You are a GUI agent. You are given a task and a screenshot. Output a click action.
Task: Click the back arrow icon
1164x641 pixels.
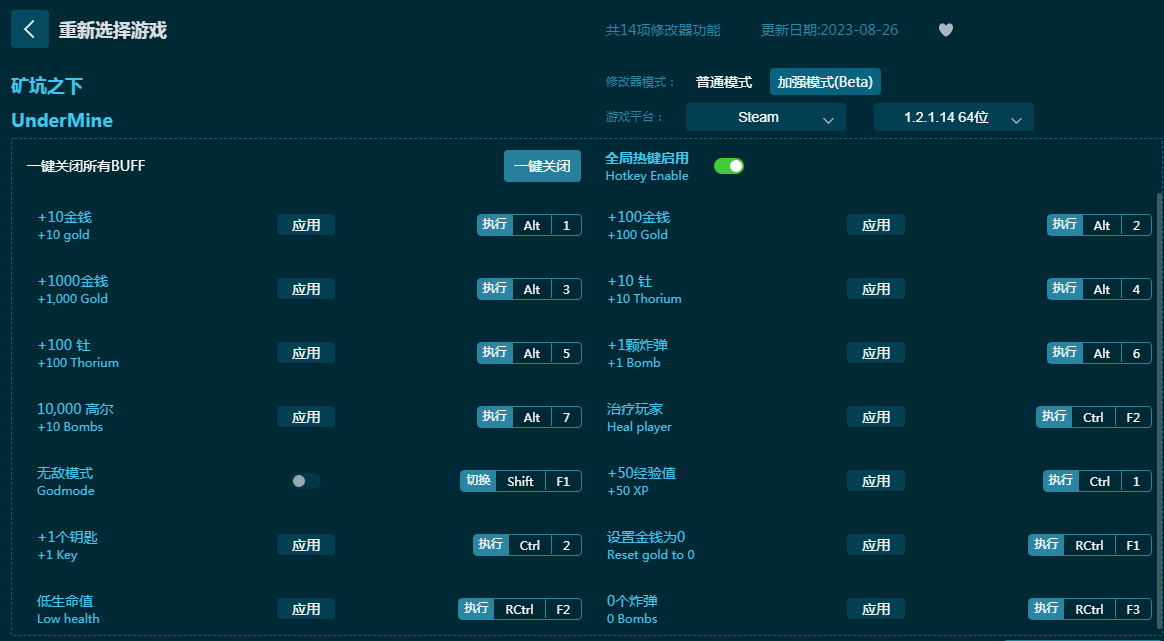[x=30, y=29]
